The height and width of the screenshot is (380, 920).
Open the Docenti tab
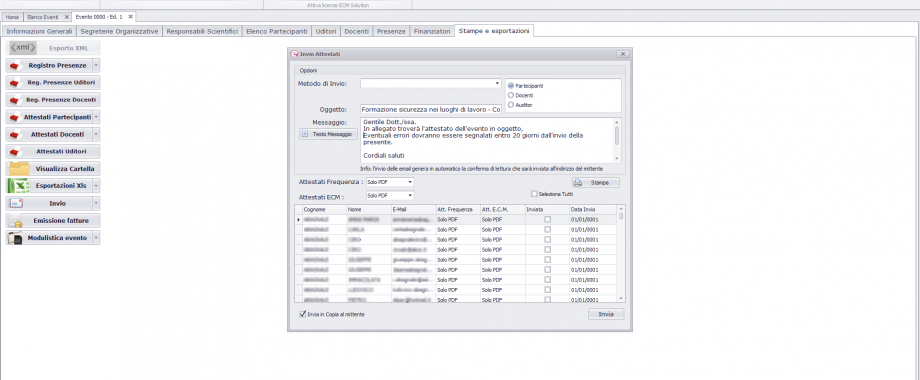[x=357, y=31]
